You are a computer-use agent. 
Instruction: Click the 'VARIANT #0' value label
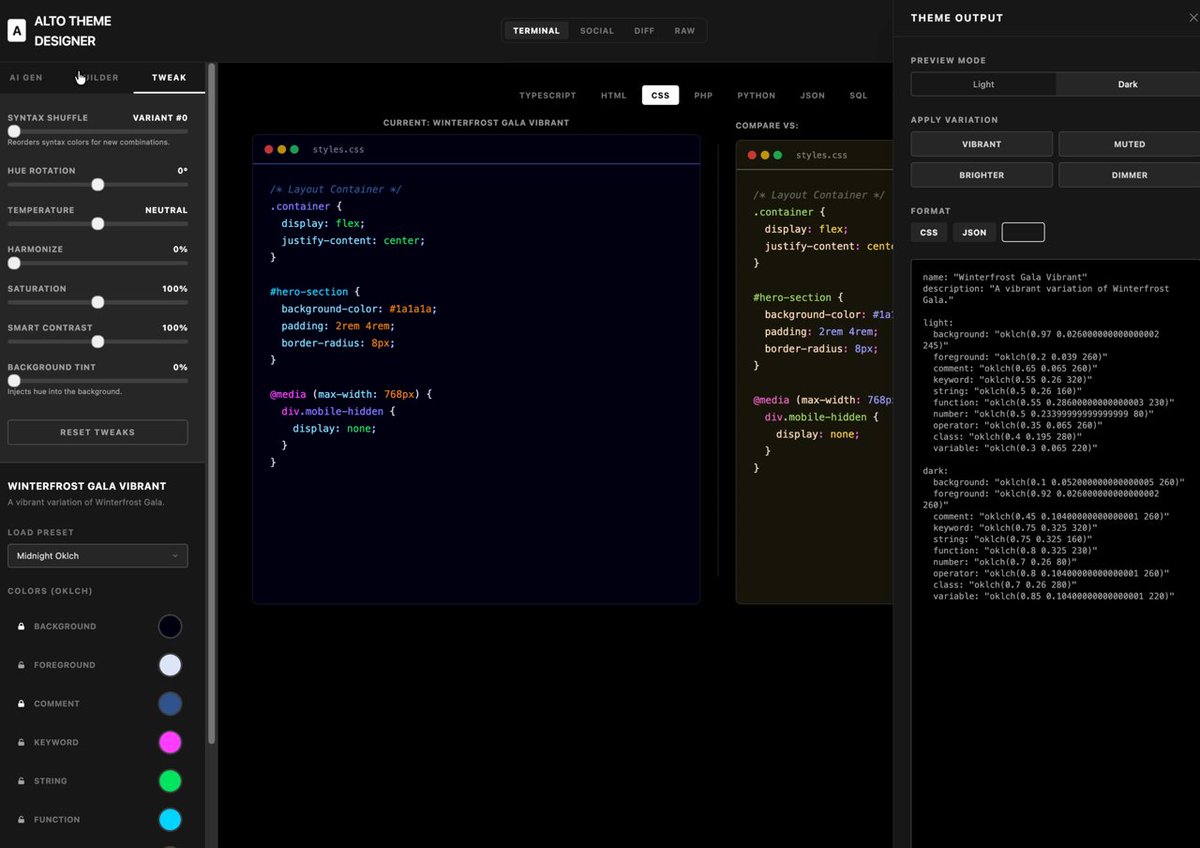160,118
